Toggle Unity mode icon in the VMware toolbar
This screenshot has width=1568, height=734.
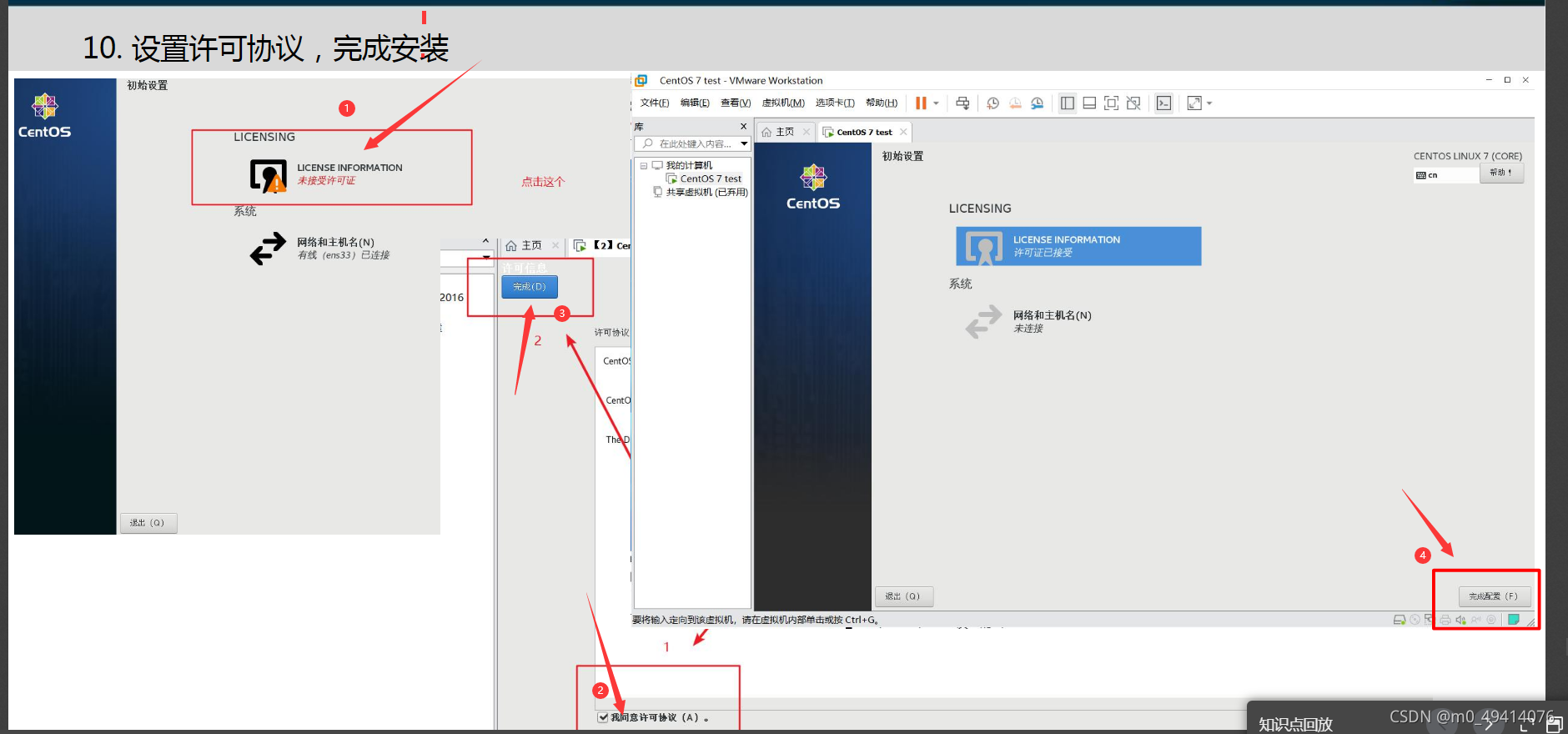pos(1133,103)
